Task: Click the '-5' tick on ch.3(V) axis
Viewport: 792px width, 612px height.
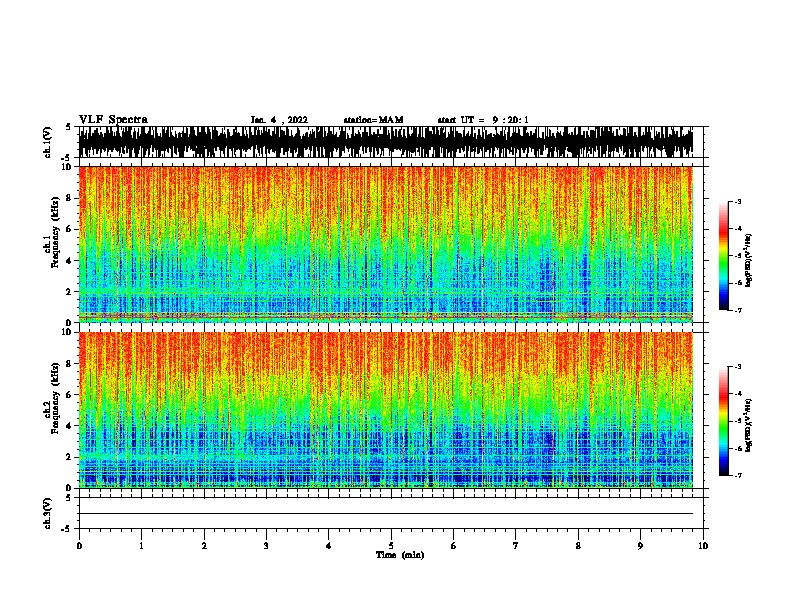Action: click(x=67, y=529)
